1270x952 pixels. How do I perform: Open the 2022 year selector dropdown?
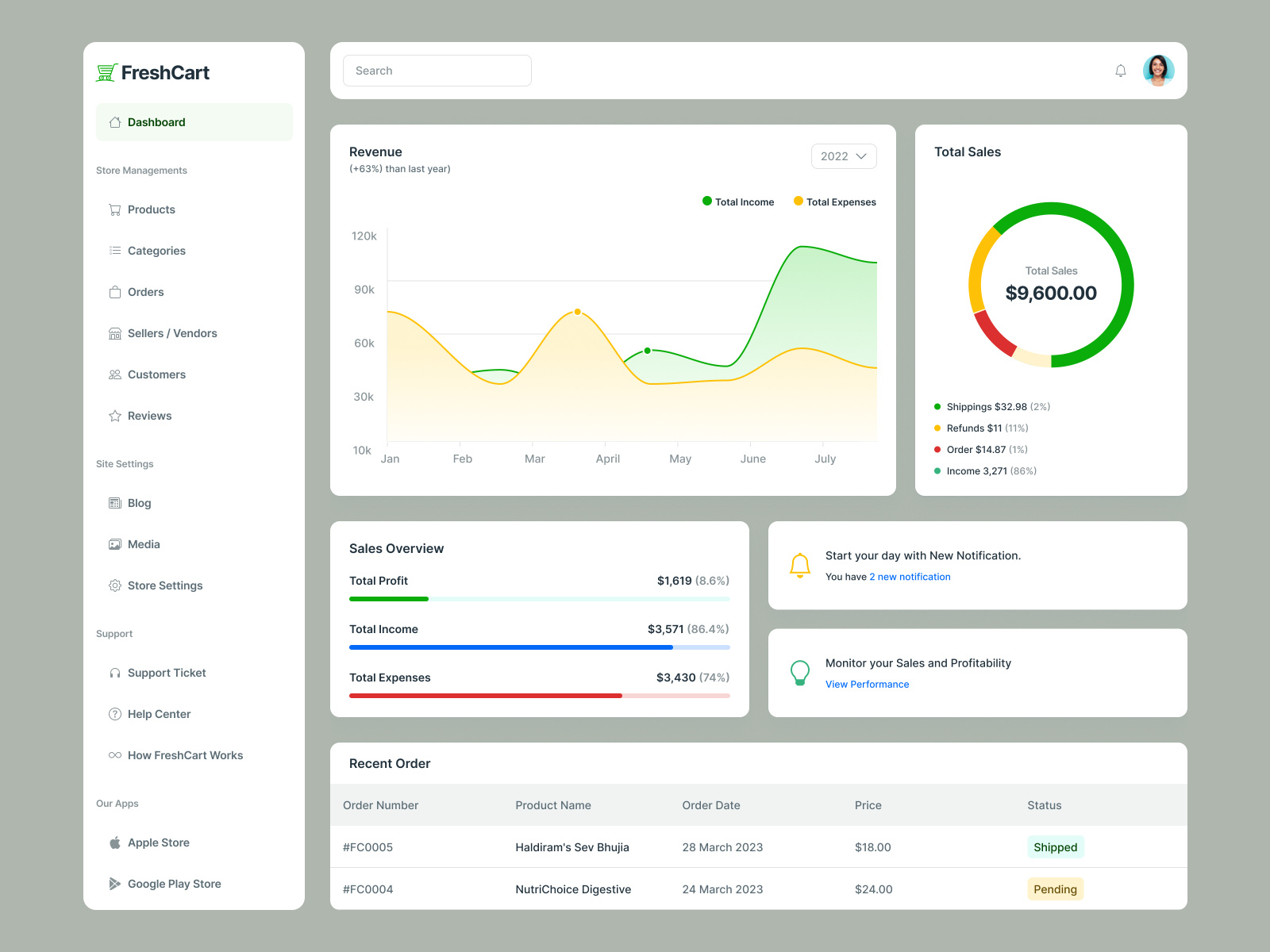coord(843,156)
